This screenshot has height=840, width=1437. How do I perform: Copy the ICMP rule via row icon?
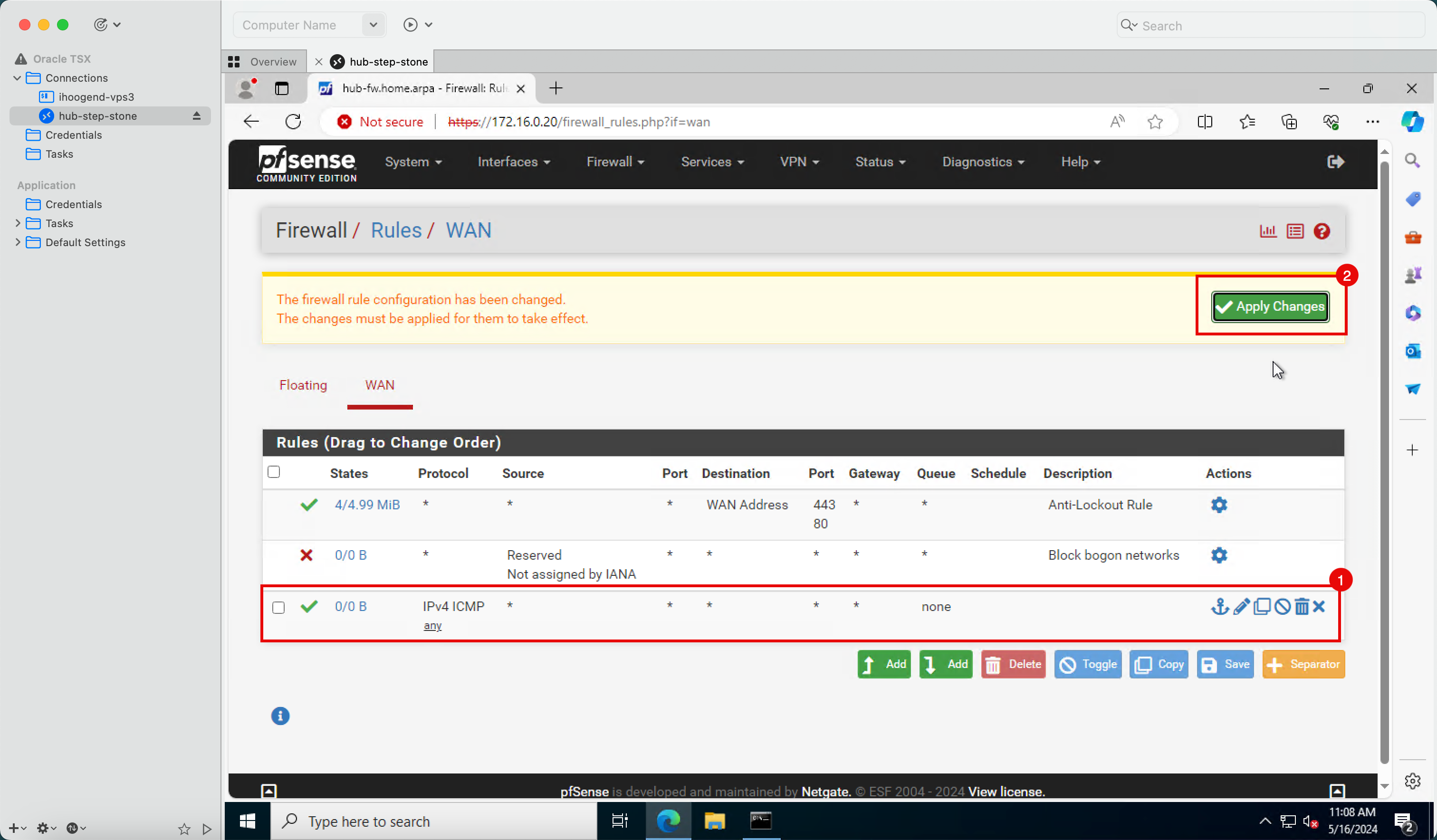coord(1262,606)
